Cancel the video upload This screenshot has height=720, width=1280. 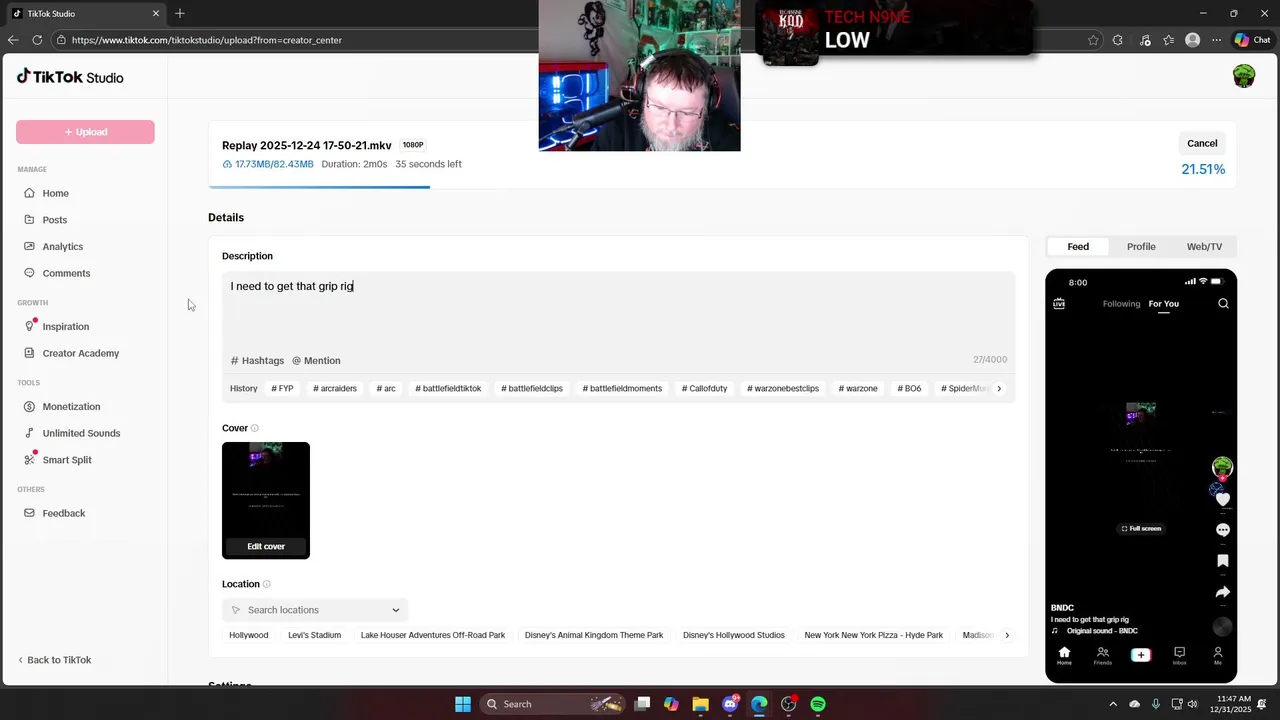click(1202, 143)
